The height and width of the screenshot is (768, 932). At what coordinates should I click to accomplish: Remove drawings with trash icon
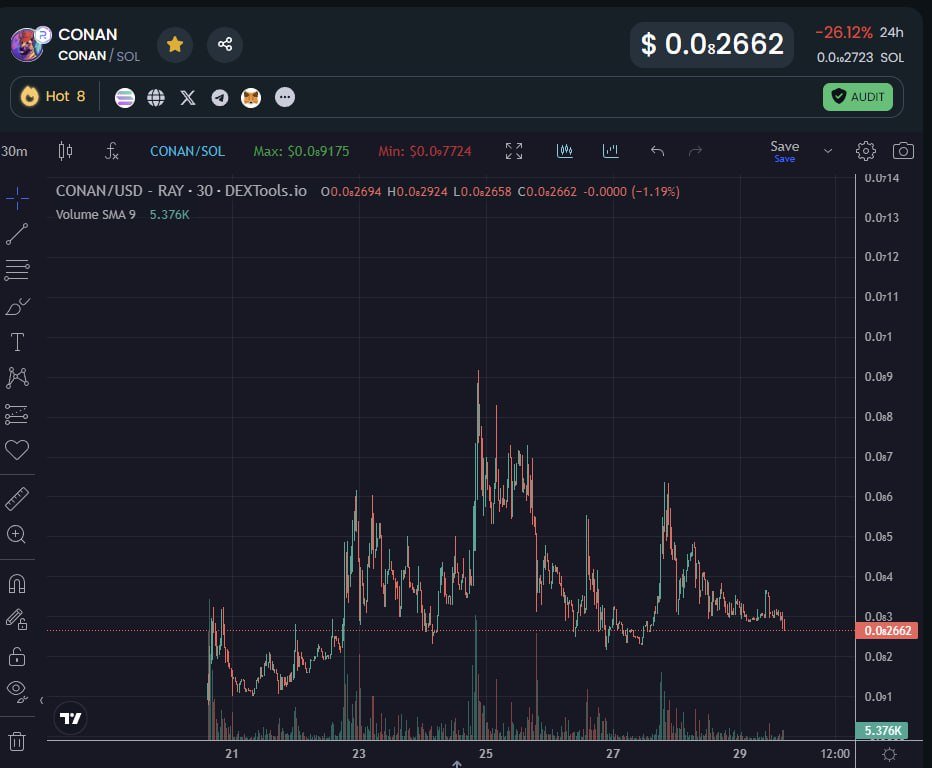pyautogui.click(x=17, y=741)
